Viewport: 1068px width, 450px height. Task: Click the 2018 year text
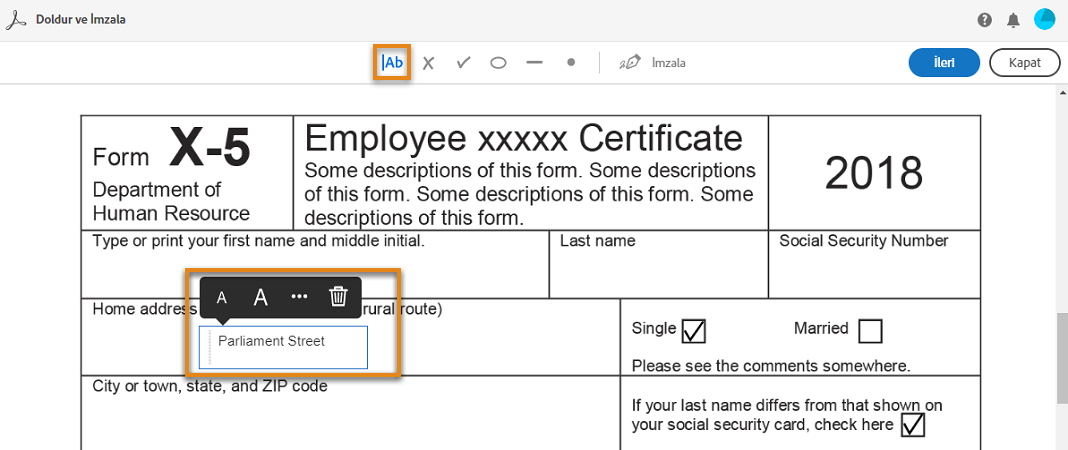click(x=874, y=173)
